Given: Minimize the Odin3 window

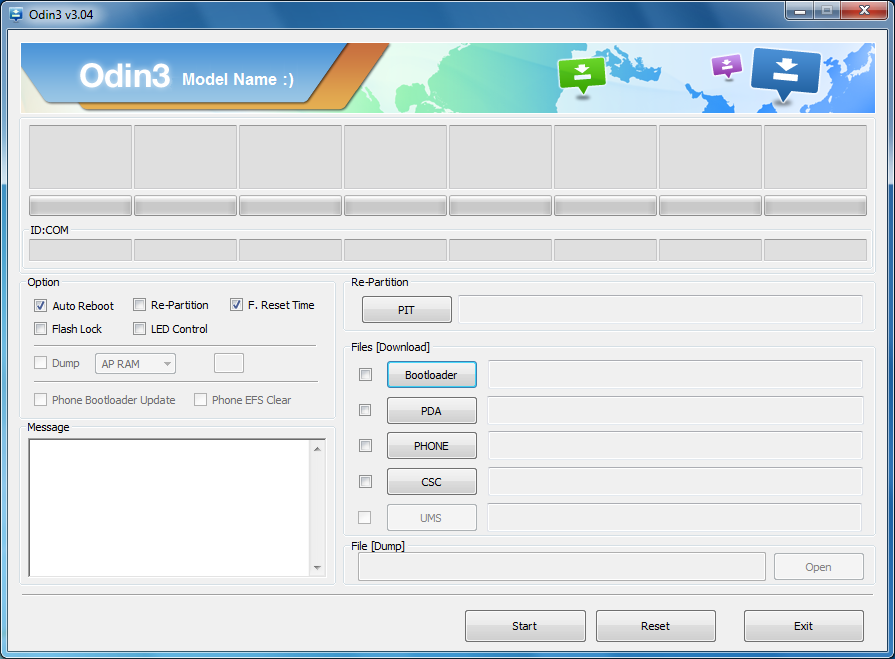Looking at the screenshot, I should pyautogui.click(x=800, y=11).
